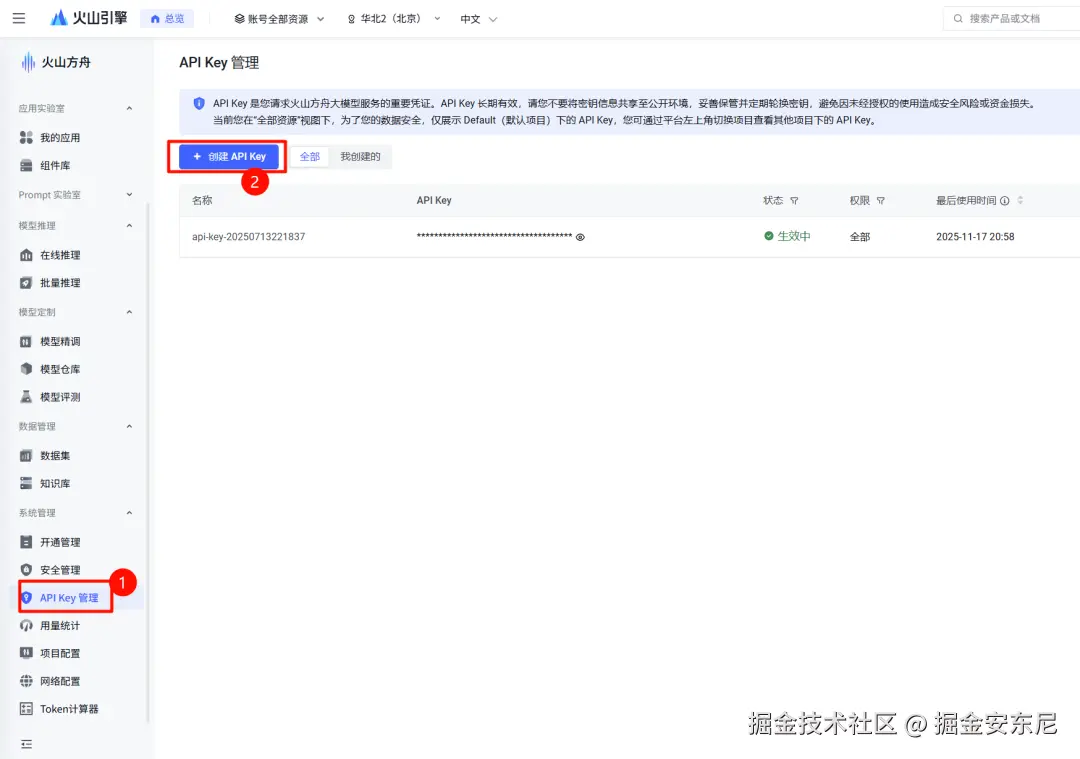Select API Key 管理 in sidebar
The height and width of the screenshot is (759, 1080).
click(x=69, y=597)
